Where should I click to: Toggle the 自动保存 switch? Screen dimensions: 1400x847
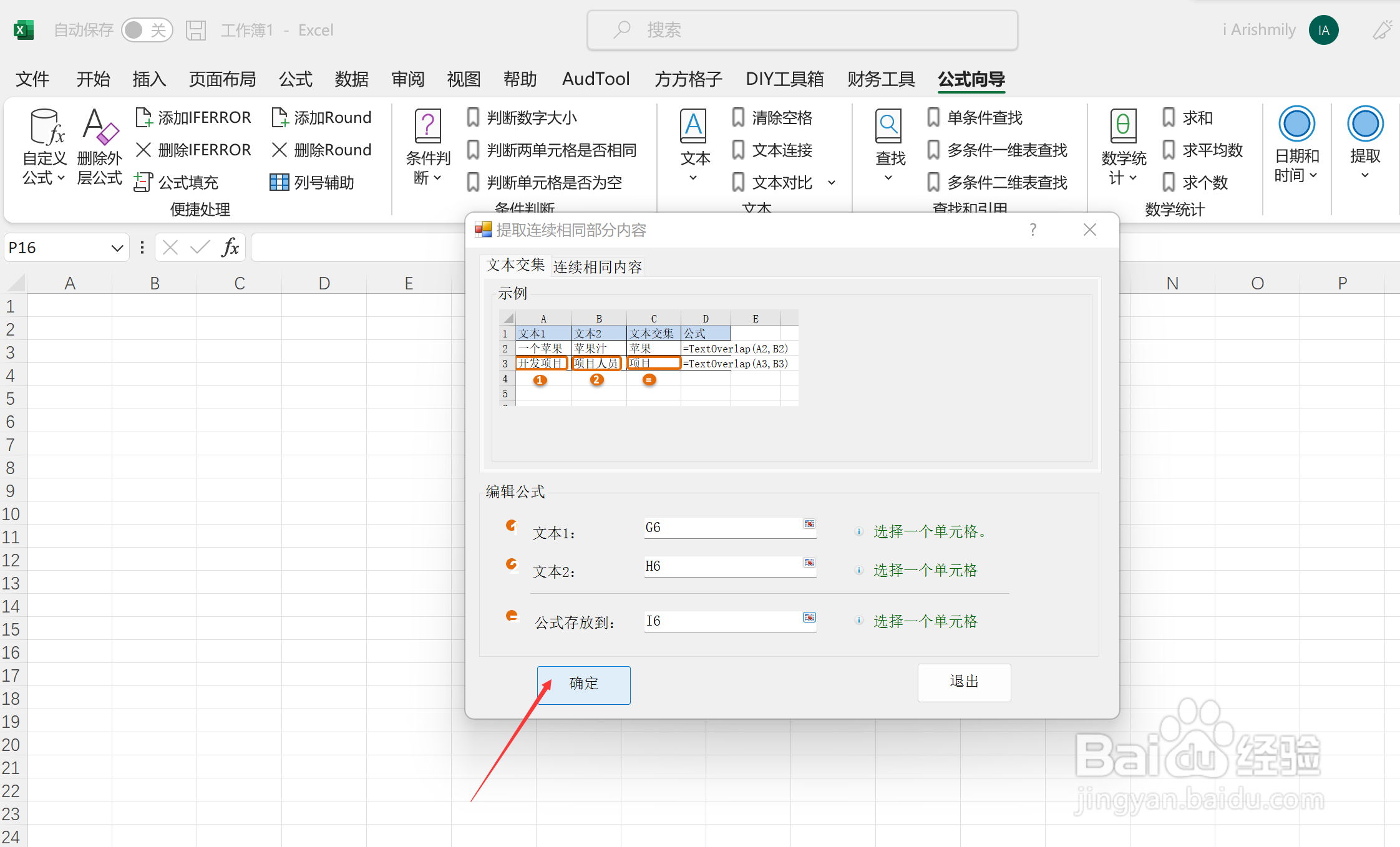[x=146, y=30]
